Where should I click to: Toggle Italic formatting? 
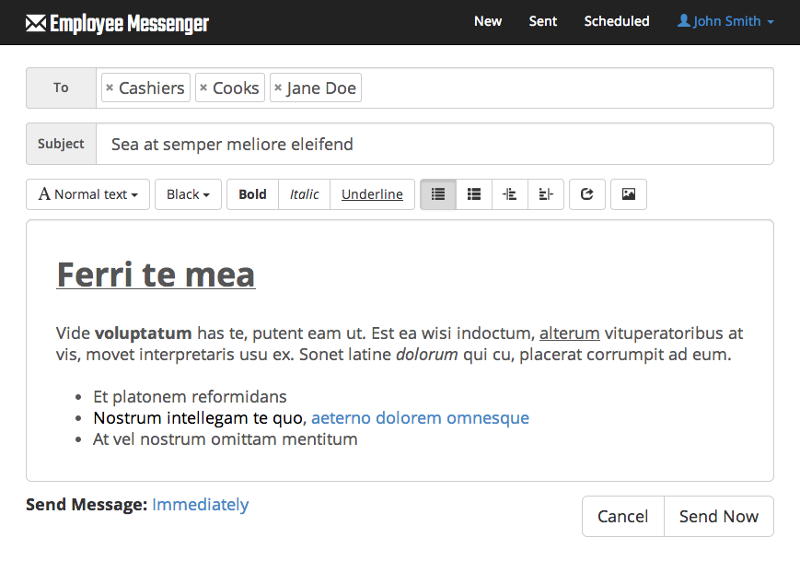[304, 194]
